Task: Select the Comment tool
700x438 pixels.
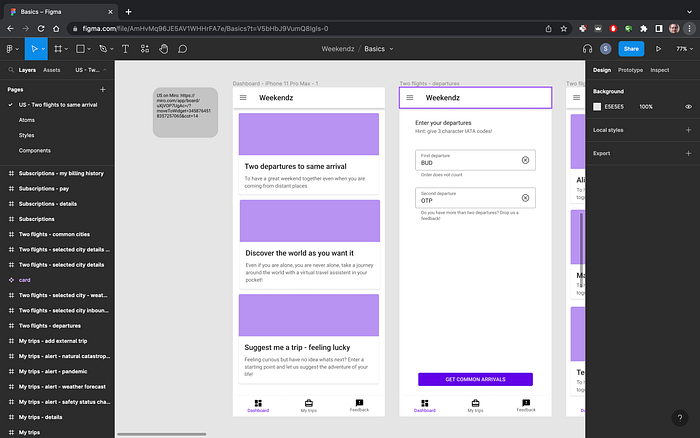Action: click(x=183, y=48)
